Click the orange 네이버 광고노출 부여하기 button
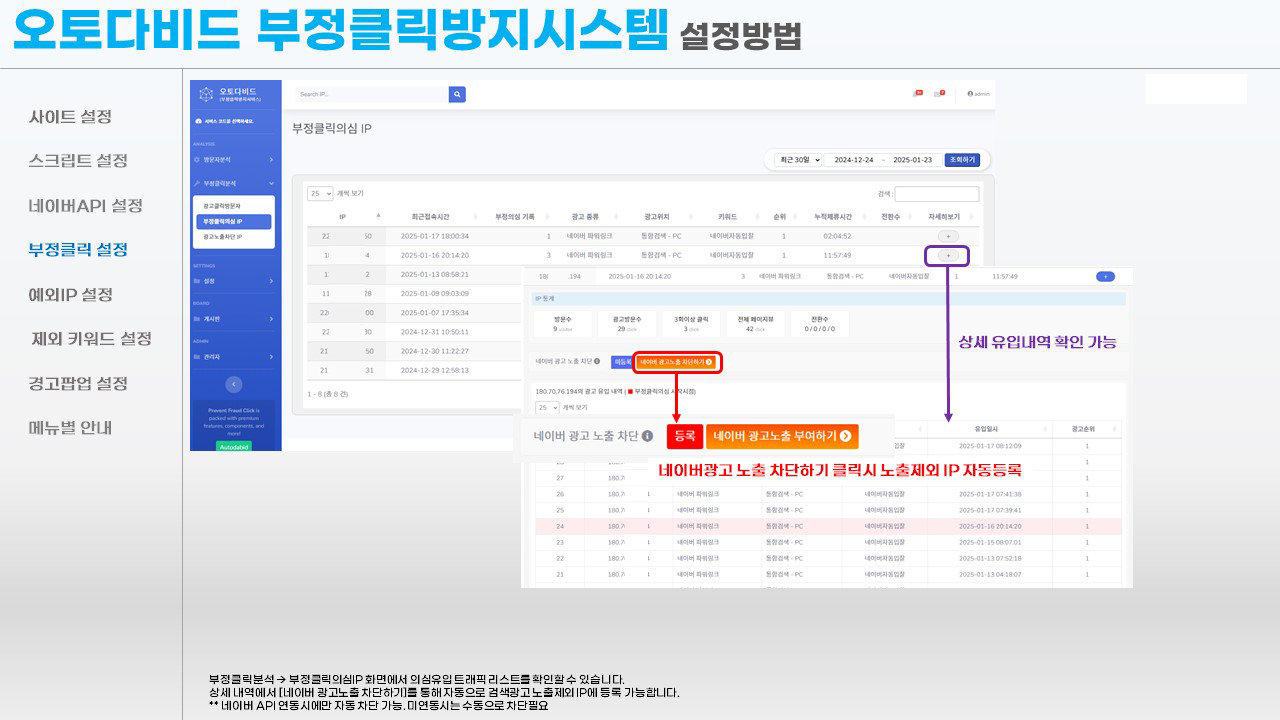 click(782, 436)
